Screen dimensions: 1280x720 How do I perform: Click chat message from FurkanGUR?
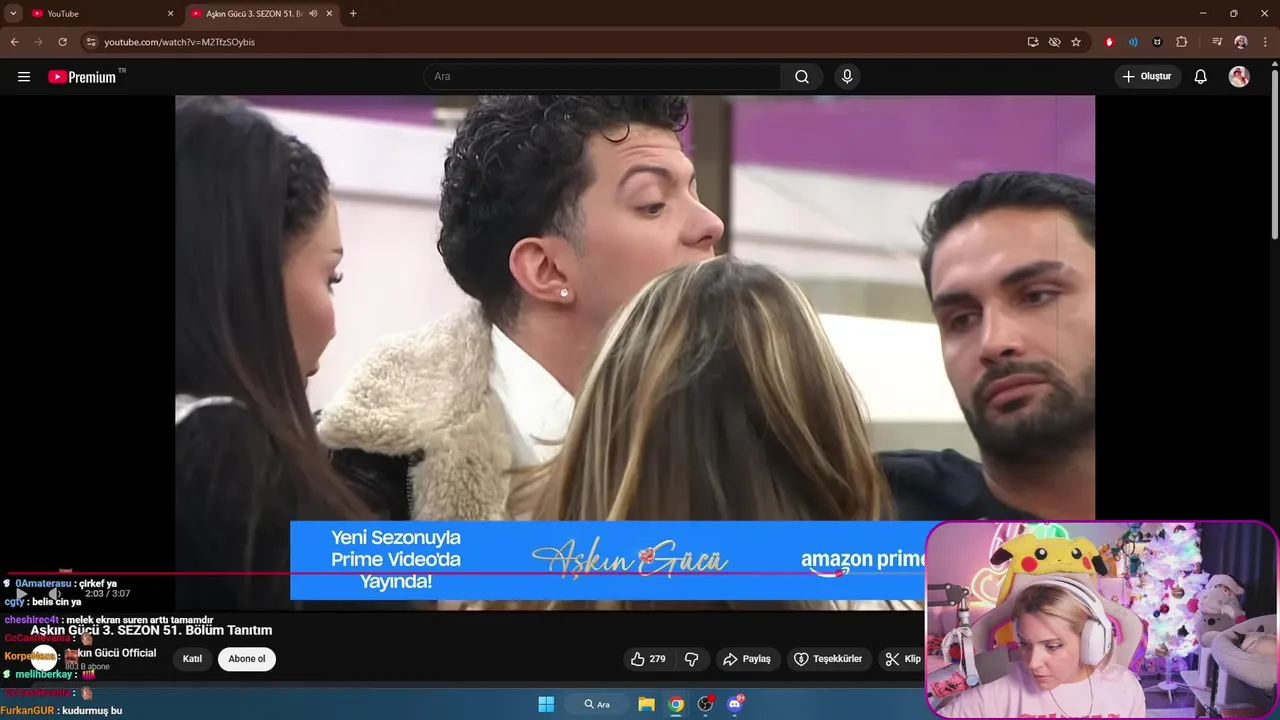point(61,711)
